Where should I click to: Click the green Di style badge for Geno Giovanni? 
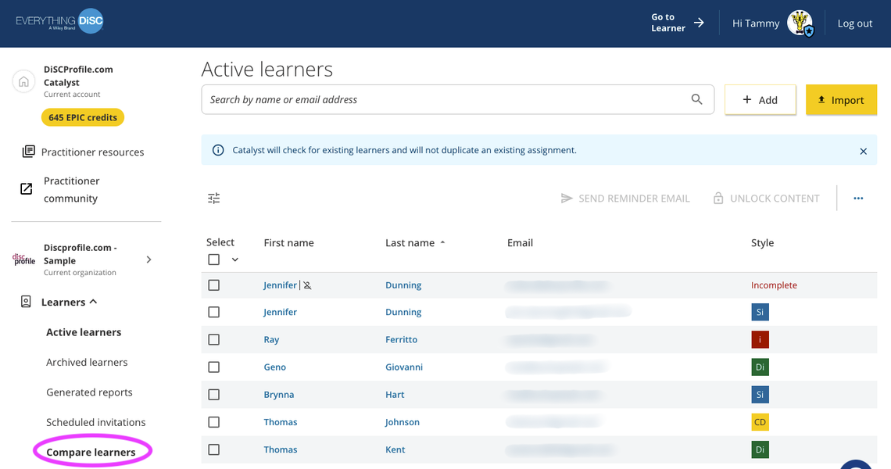[760, 367]
